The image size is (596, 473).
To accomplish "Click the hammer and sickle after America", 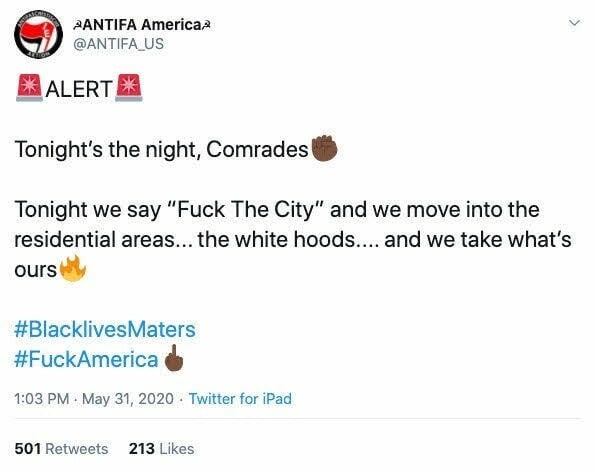I will click(206, 25).
